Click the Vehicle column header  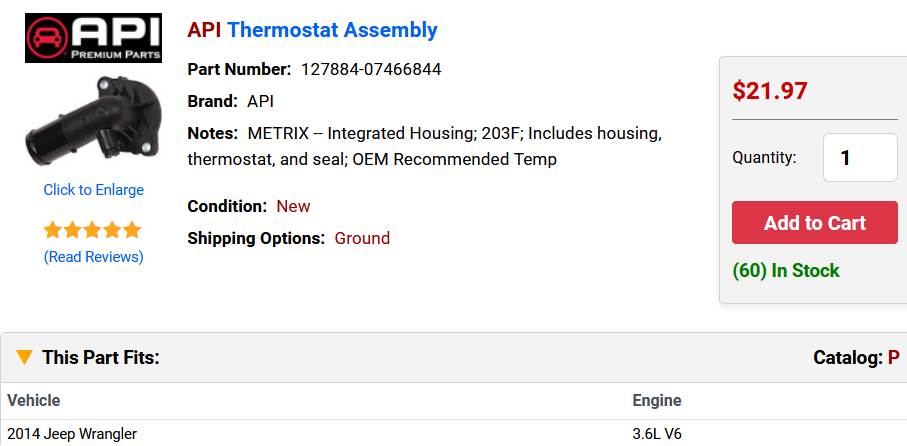34,400
